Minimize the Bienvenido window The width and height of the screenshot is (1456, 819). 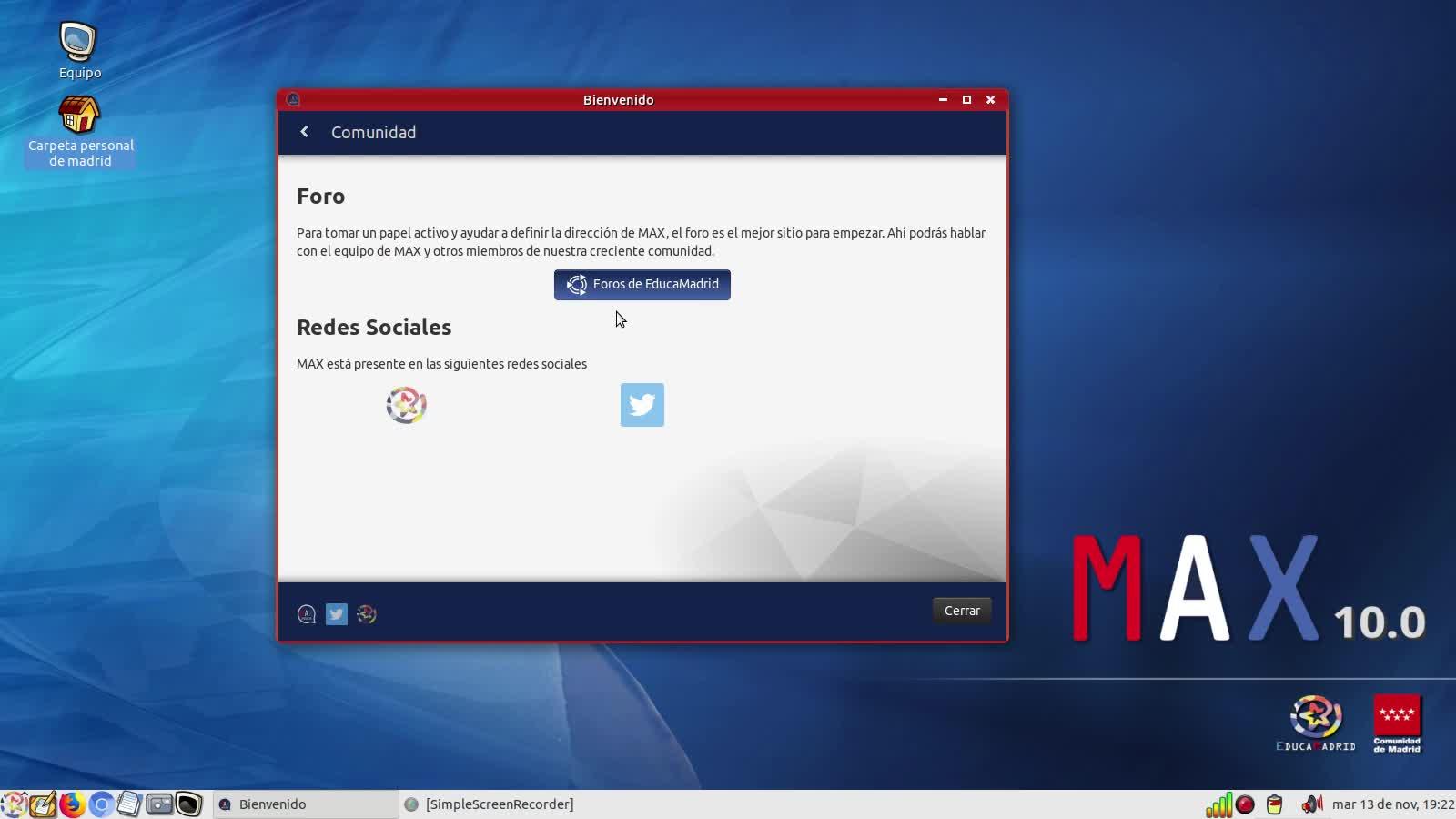(x=943, y=100)
